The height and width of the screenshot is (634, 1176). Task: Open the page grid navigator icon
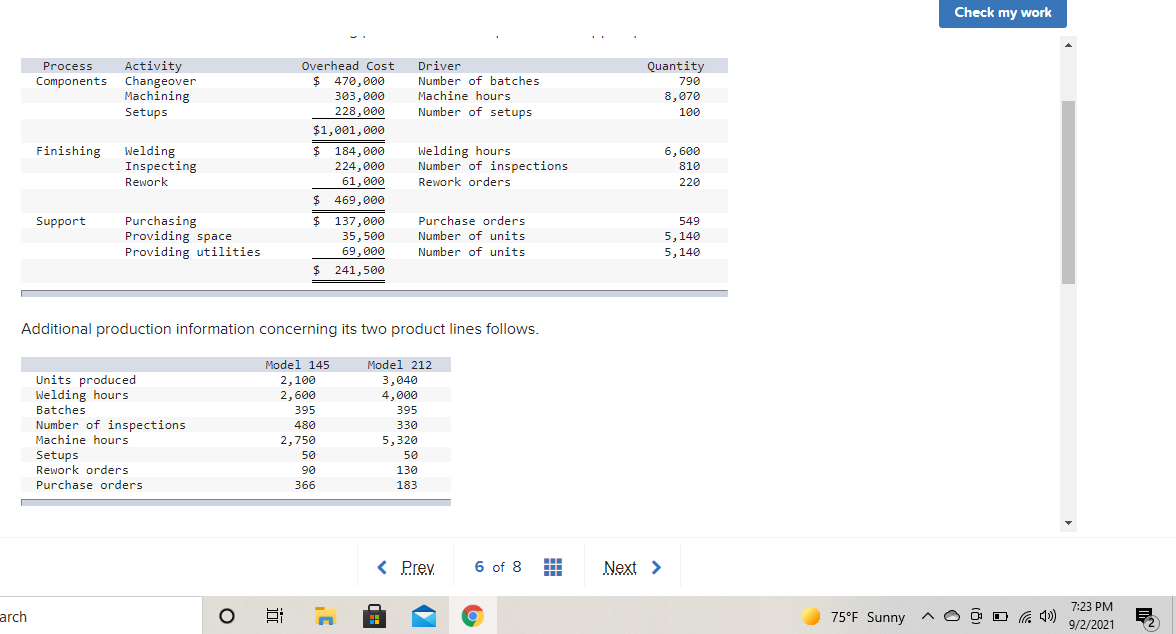tap(553, 567)
